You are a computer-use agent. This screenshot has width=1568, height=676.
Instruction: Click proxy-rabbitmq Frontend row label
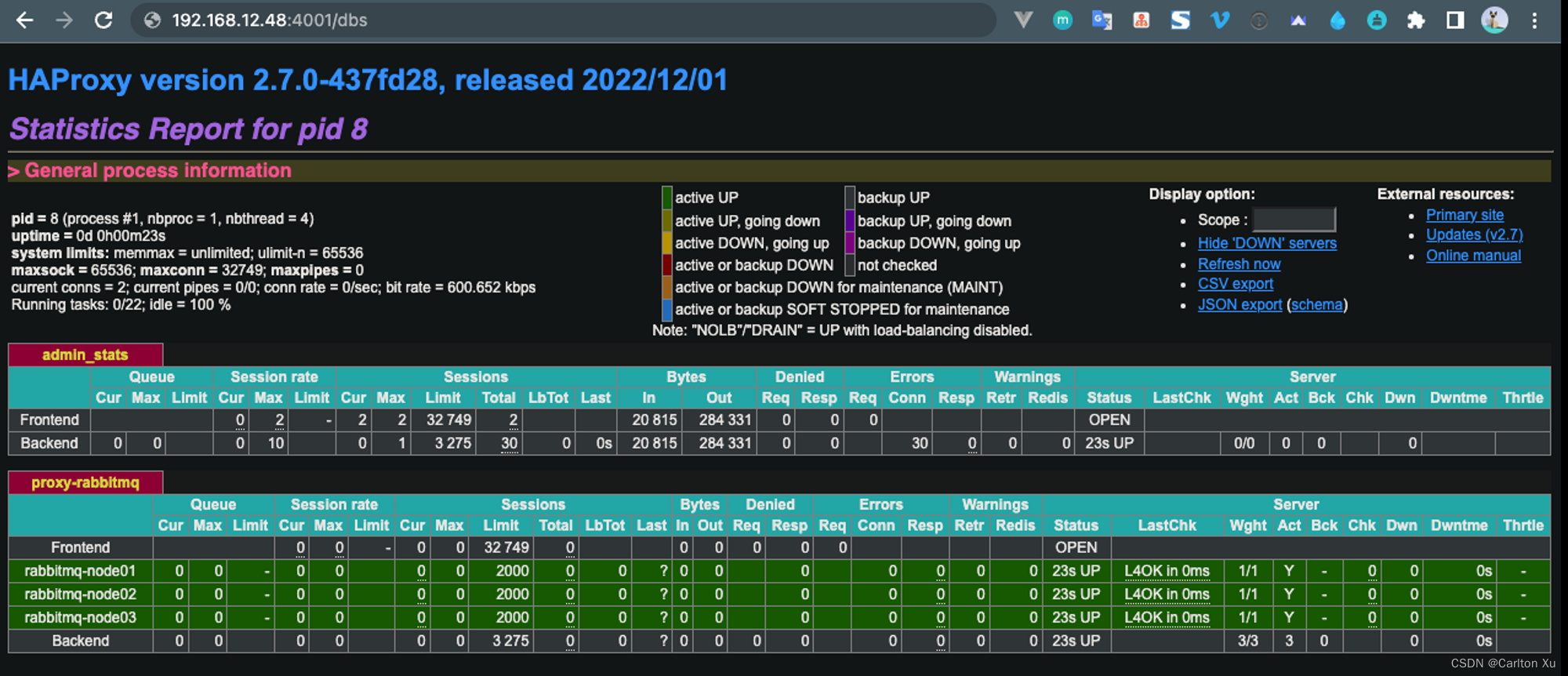[80, 547]
